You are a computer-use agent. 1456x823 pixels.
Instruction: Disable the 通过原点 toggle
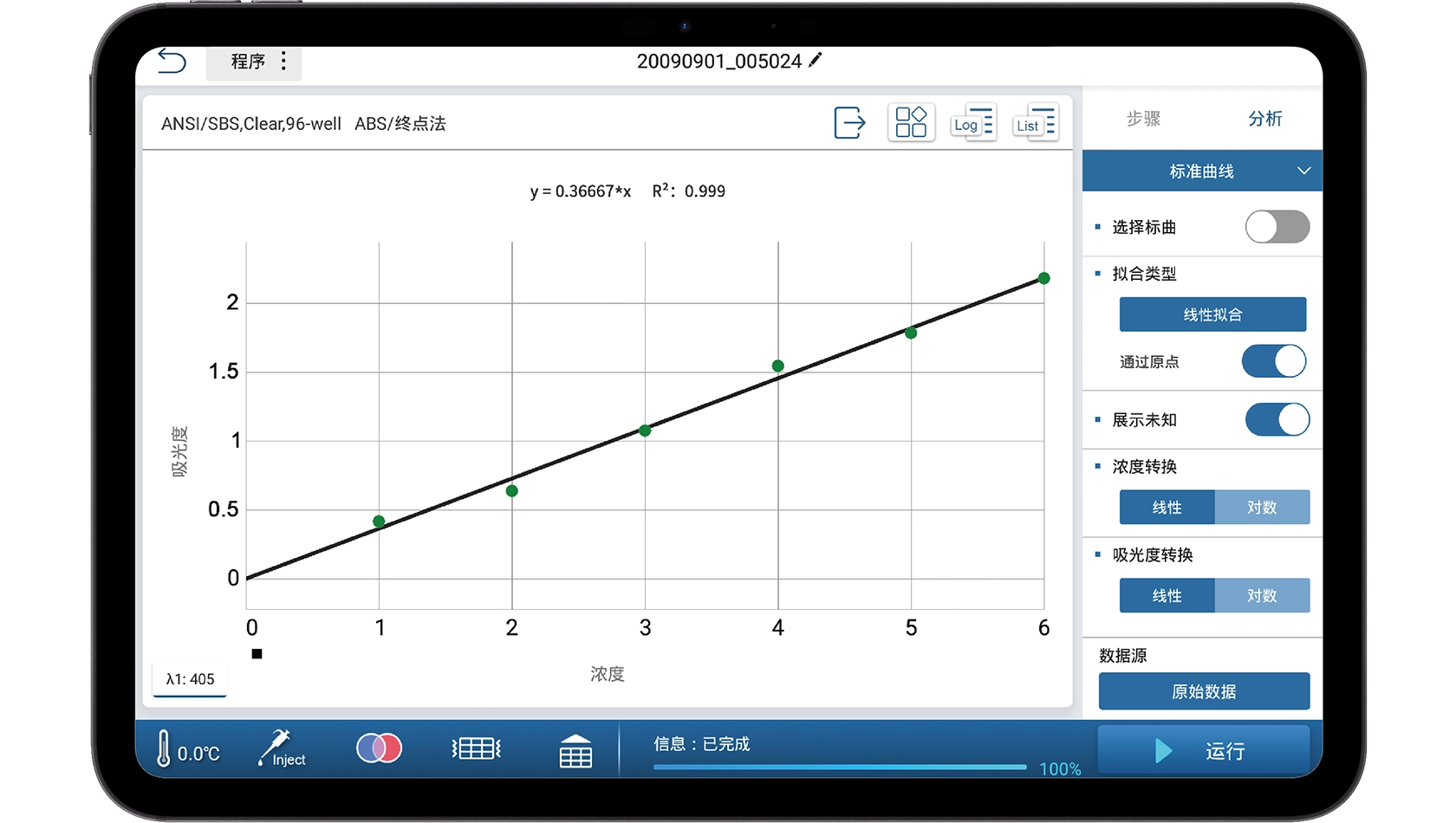[1273, 361]
